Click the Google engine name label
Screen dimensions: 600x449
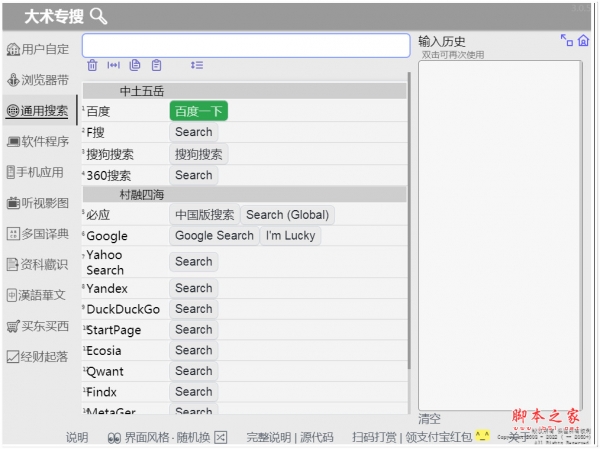point(107,236)
